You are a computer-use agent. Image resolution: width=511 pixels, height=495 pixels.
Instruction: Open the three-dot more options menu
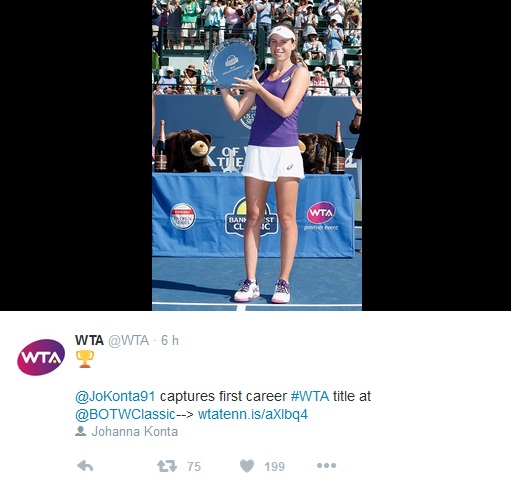[x=326, y=465]
